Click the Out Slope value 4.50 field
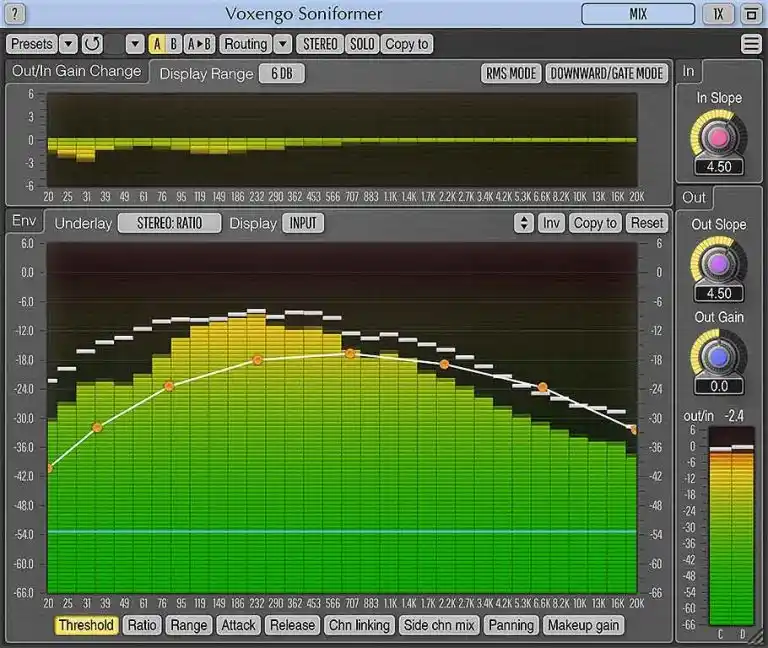Image resolution: width=768 pixels, height=648 pixels. (719, 294)
